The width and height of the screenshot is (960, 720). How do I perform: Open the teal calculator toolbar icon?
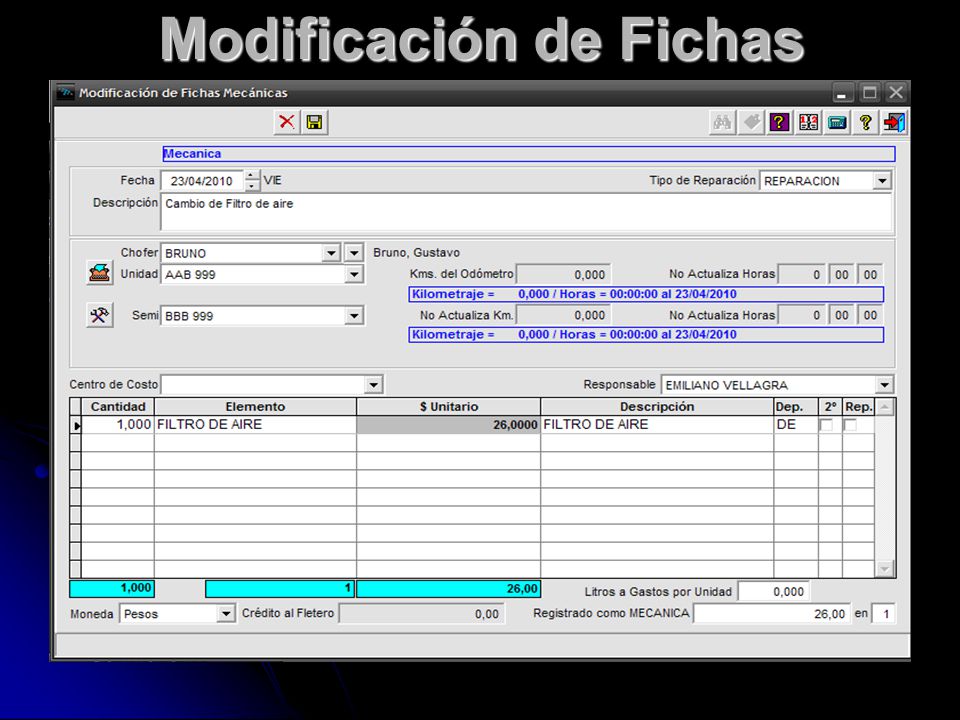point(837,122)
